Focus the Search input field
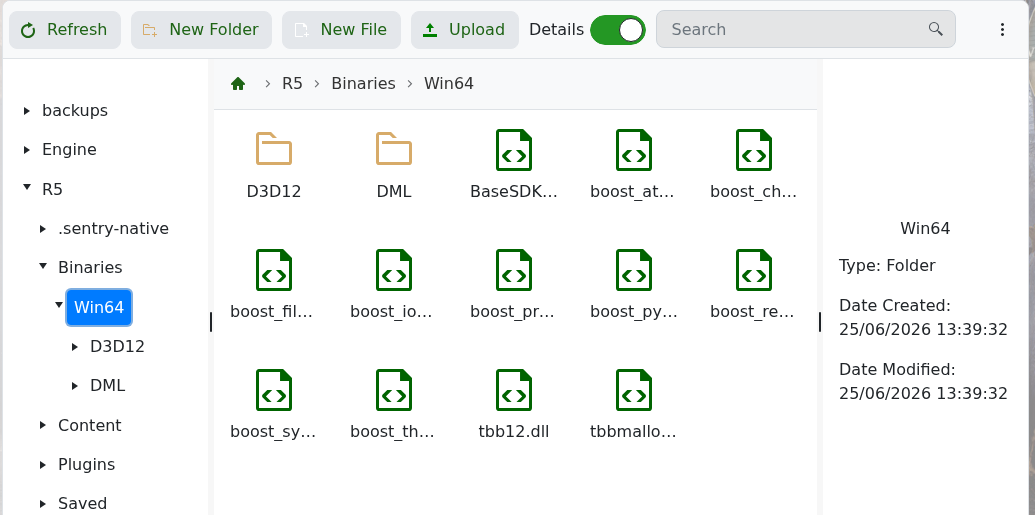 pyautogui.click(x=805, y=29)
